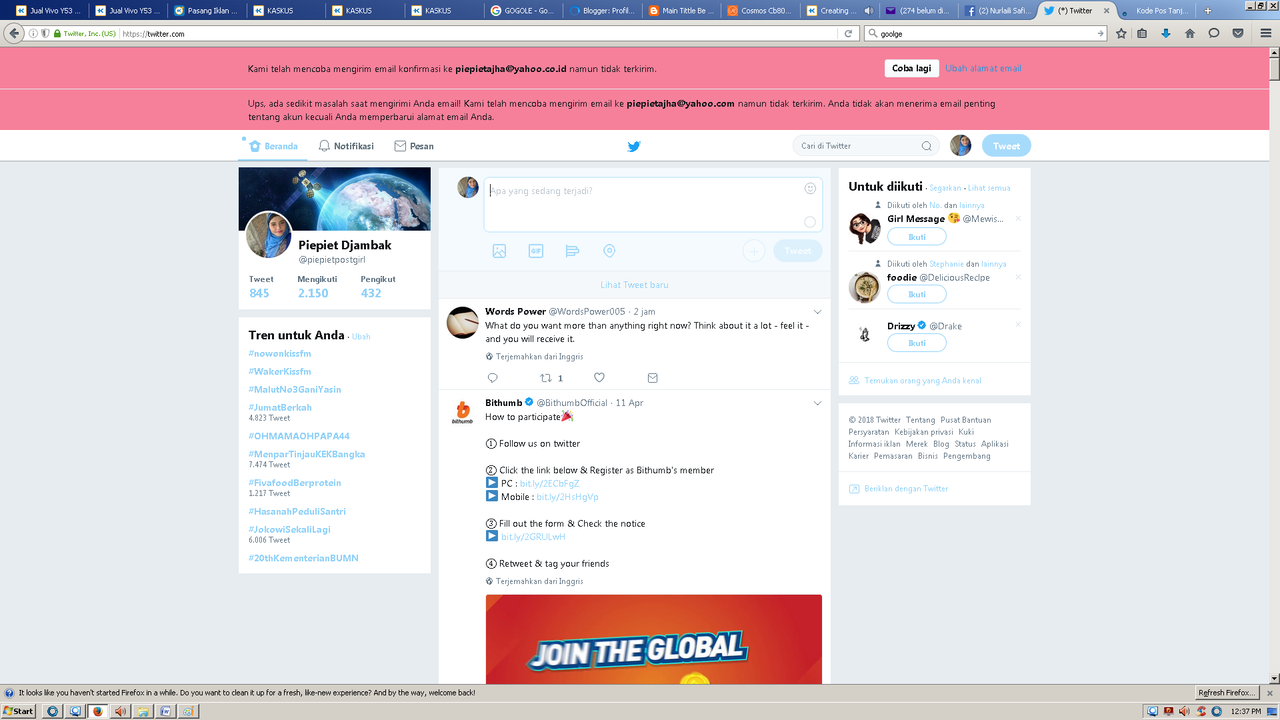Open the Bithumb tweet promotional image
The image size is (1280, 720).
point(653,639)
